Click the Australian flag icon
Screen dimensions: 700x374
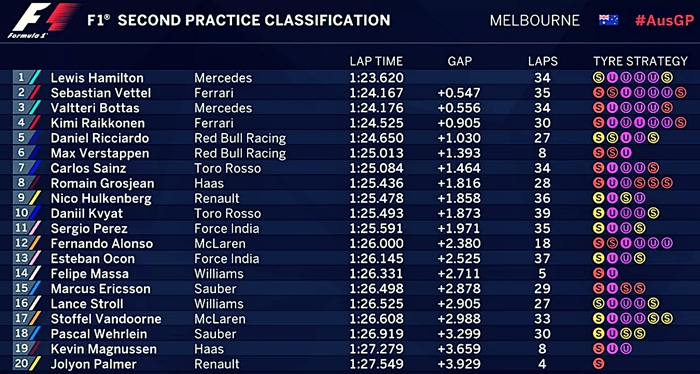[x=608, y=20]
